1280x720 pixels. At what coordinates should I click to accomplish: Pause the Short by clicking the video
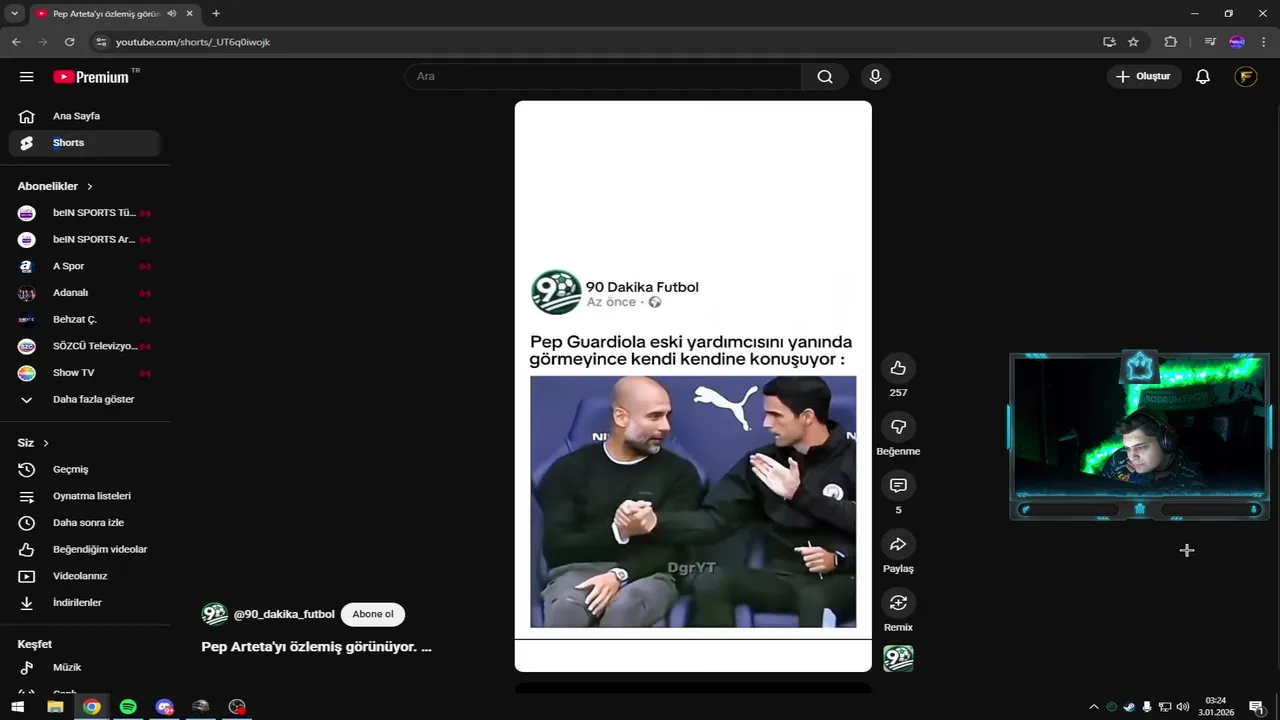(693, 386)
